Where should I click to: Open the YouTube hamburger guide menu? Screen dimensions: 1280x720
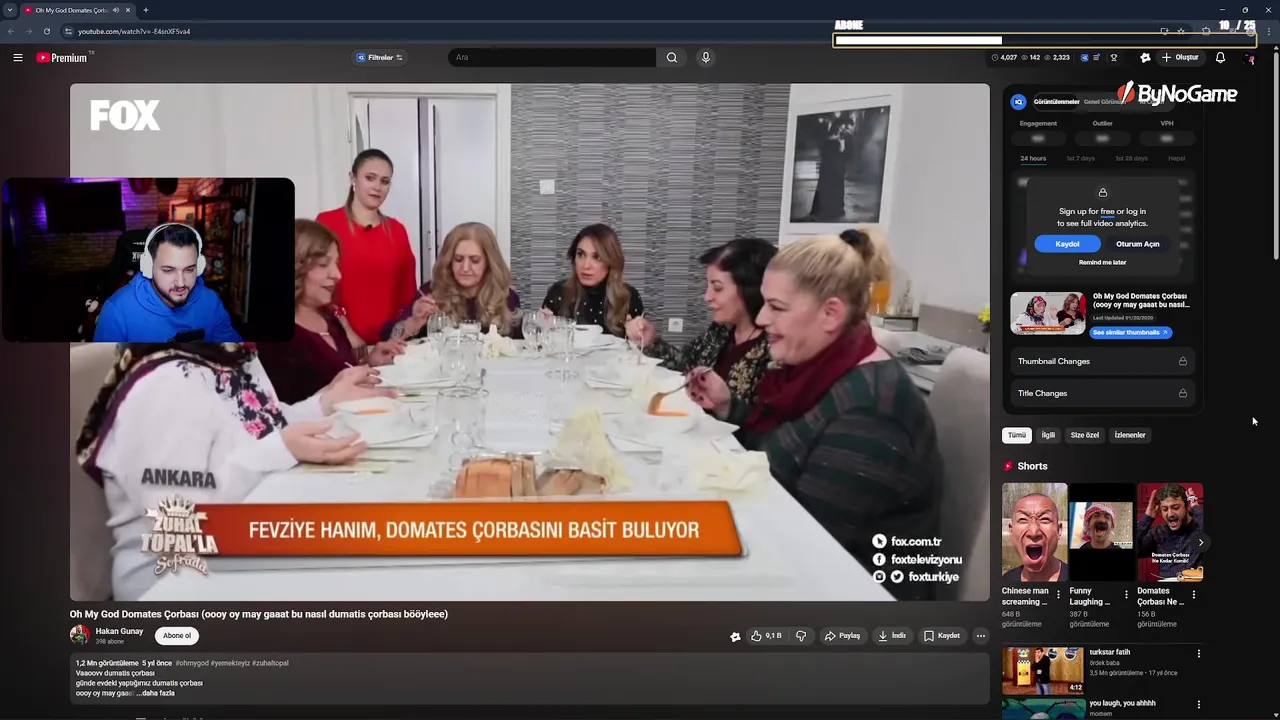tap(18, 58)
